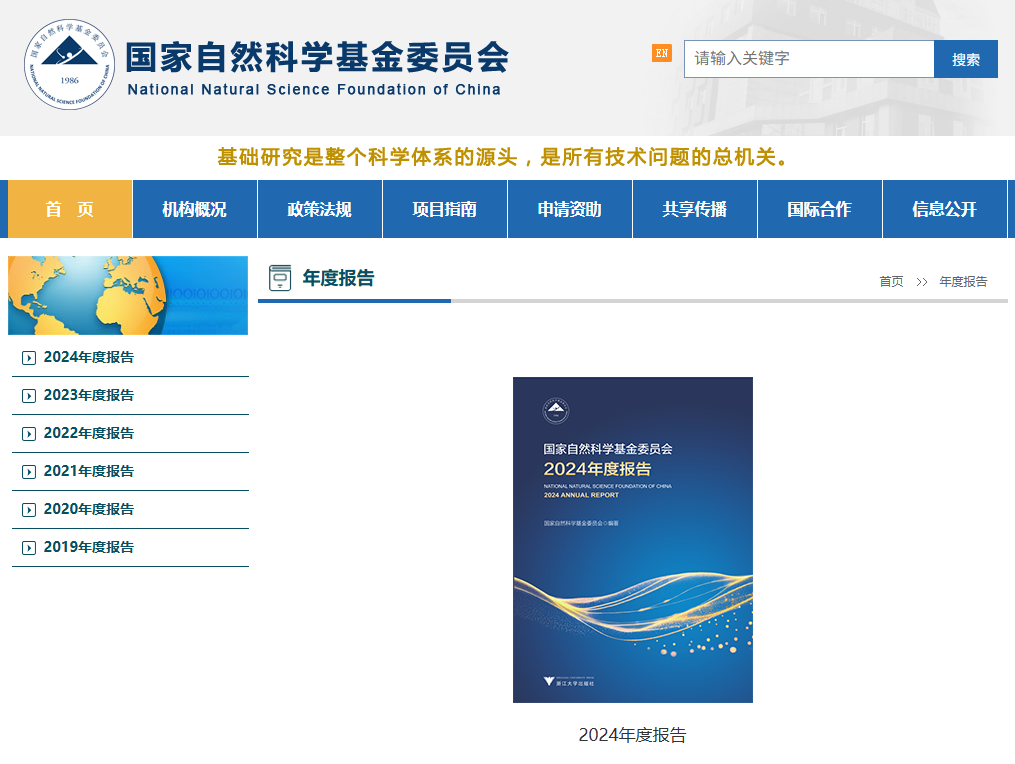Select 申请资助 in the navigation bar
This screenshot has height=764, width=1015.
pos(569,208)
